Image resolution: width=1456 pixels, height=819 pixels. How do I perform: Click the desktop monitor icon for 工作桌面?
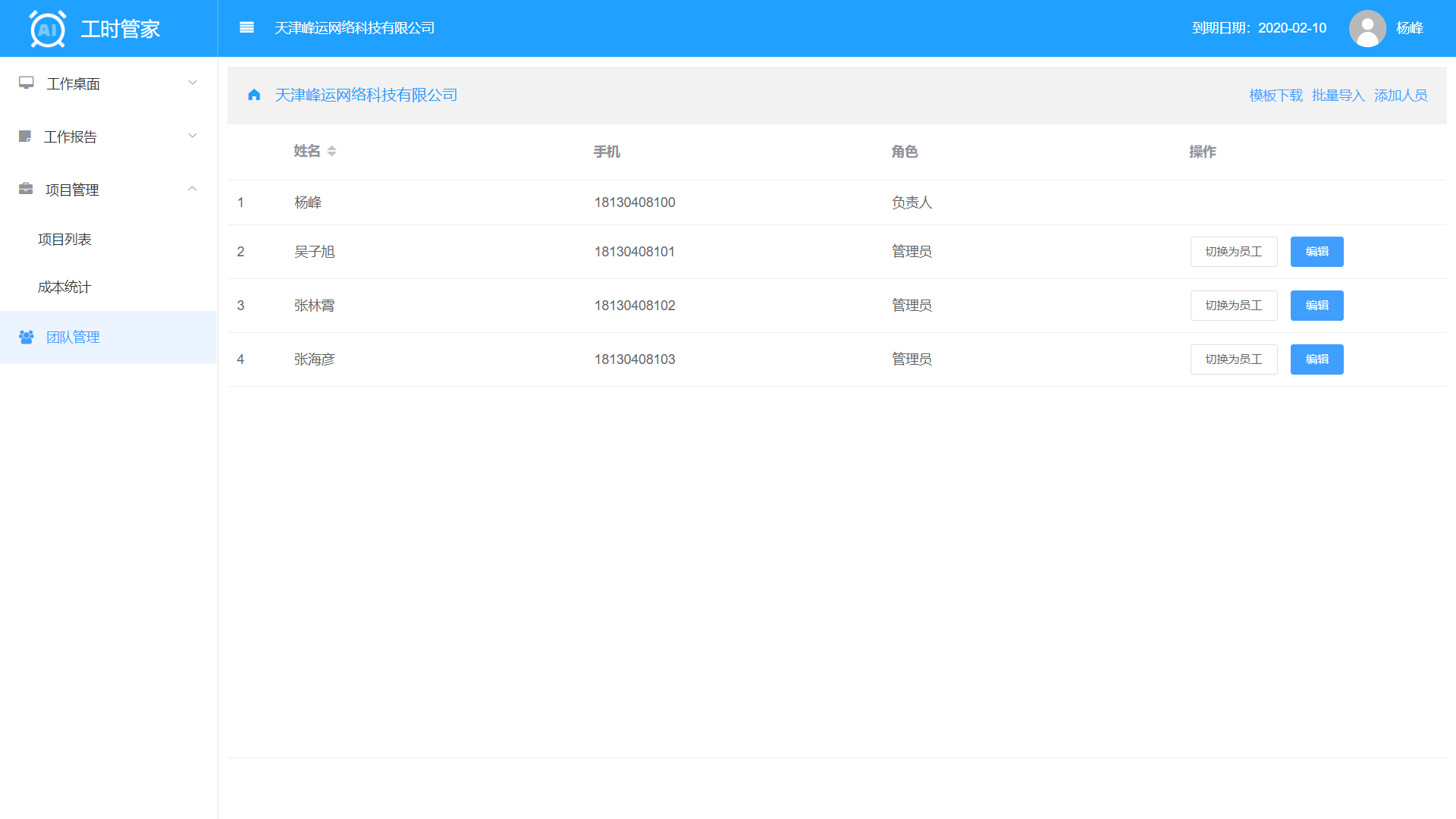click(x=27, y=83)
